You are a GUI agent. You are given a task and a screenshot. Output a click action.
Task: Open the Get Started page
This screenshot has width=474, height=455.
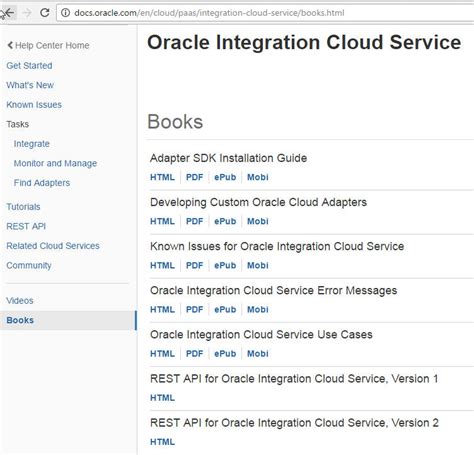click(29, 66)
